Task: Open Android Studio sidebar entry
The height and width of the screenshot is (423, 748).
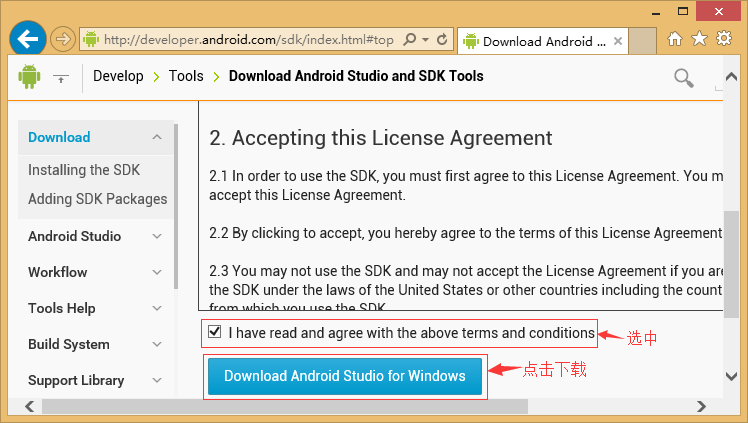Action: (74, 236)
